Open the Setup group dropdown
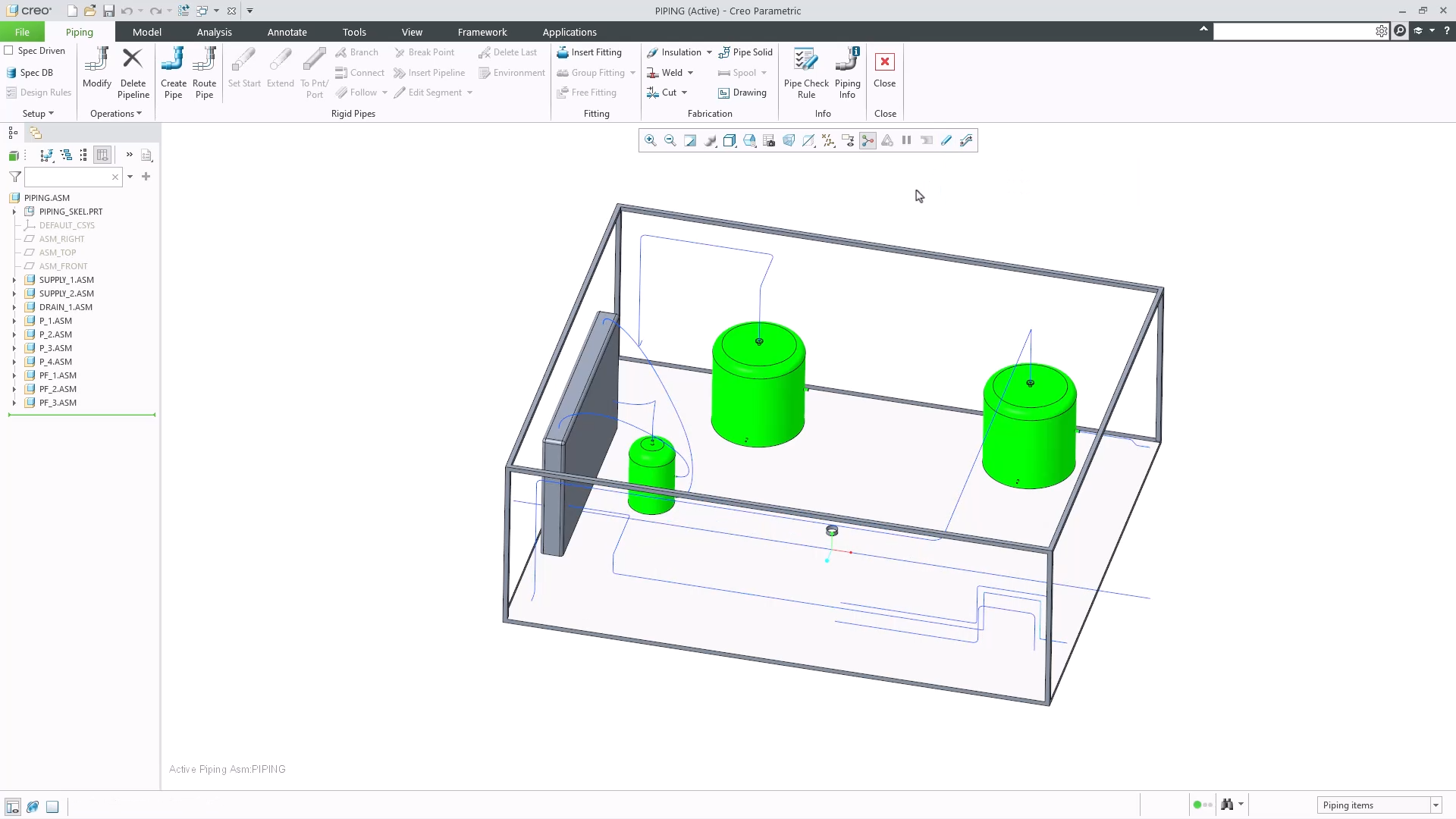This screenshot has width=1456, height=819. tap(38, 114)
